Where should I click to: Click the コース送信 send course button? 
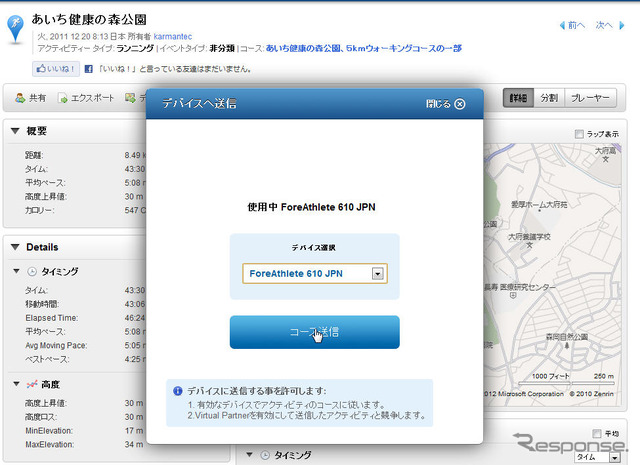coord(315,332)
